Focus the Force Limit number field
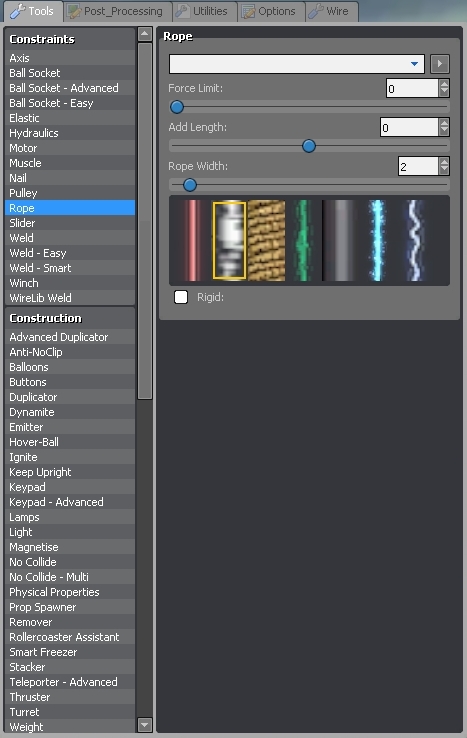Viewport: 467px width, 738px height. point(412,88)
